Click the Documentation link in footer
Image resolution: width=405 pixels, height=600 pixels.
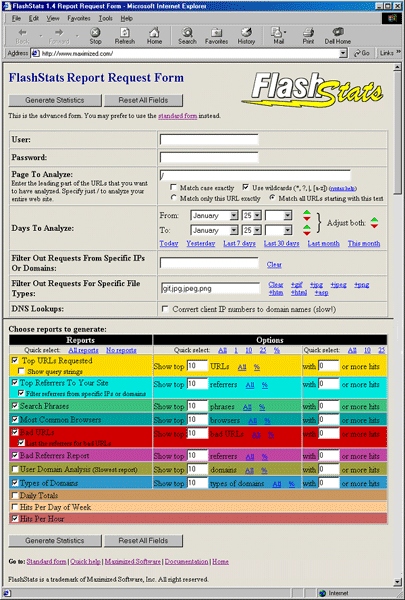pyautogui.click(x=186, y=561)
